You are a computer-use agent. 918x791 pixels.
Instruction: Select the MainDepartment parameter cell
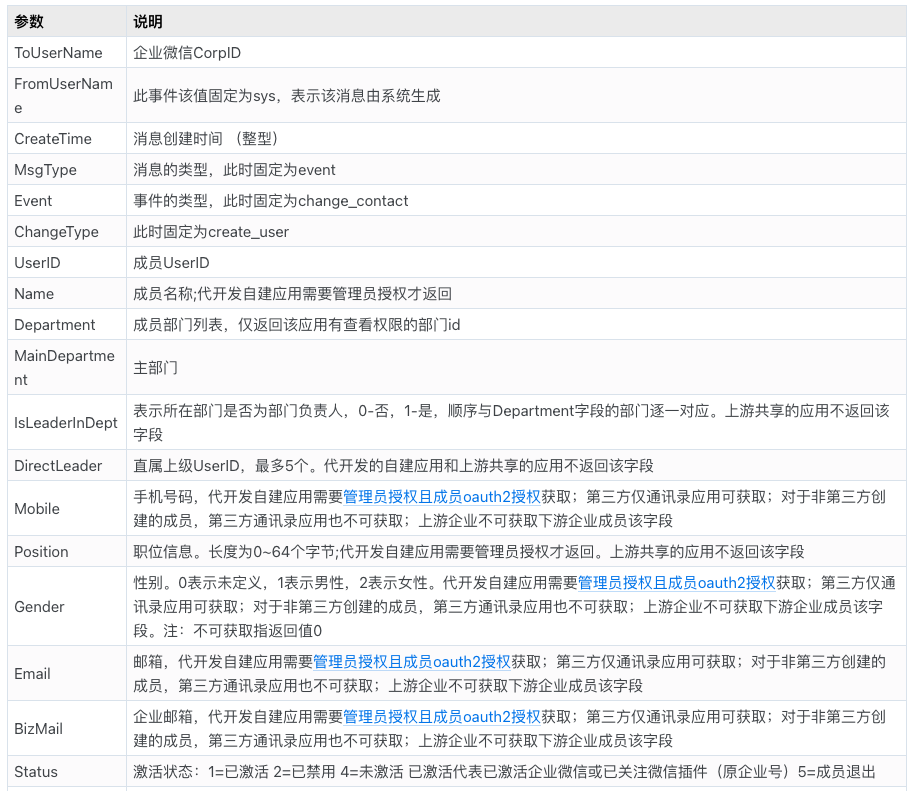point(67,368)
